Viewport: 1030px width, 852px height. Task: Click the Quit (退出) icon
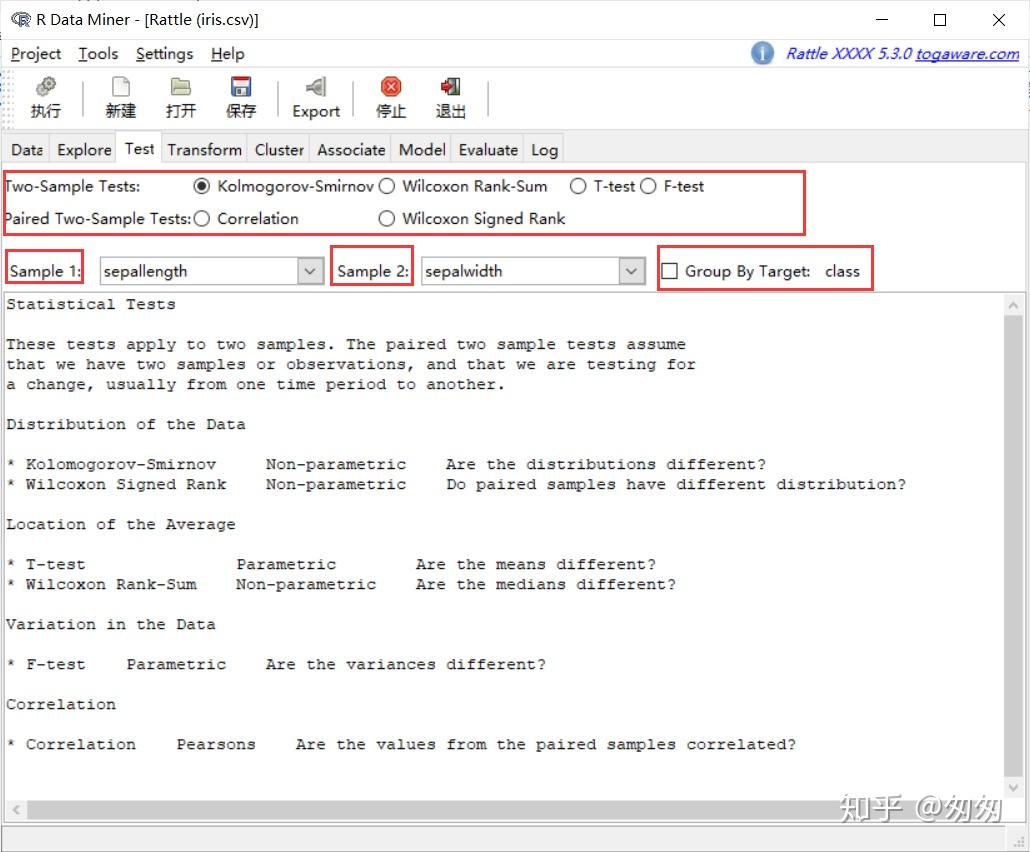click(451, 87)
